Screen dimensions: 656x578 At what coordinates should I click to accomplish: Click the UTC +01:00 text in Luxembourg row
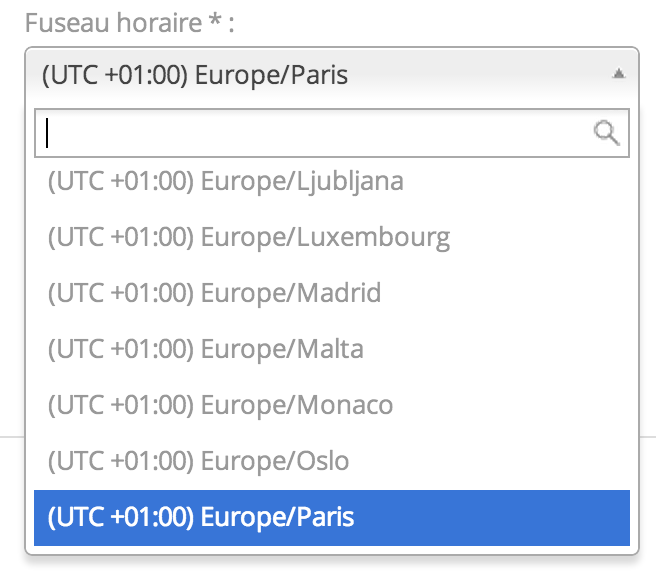(121, 238)
